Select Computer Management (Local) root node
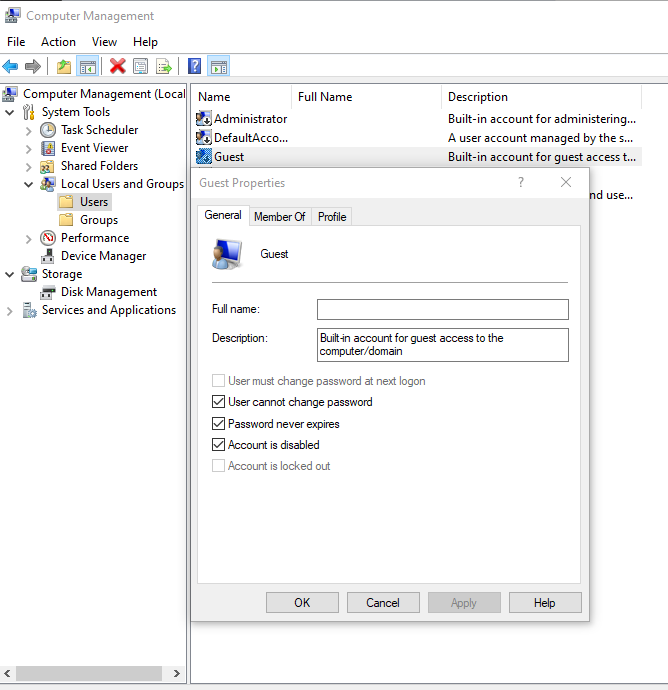668x690 pixels. click(104, 94)
